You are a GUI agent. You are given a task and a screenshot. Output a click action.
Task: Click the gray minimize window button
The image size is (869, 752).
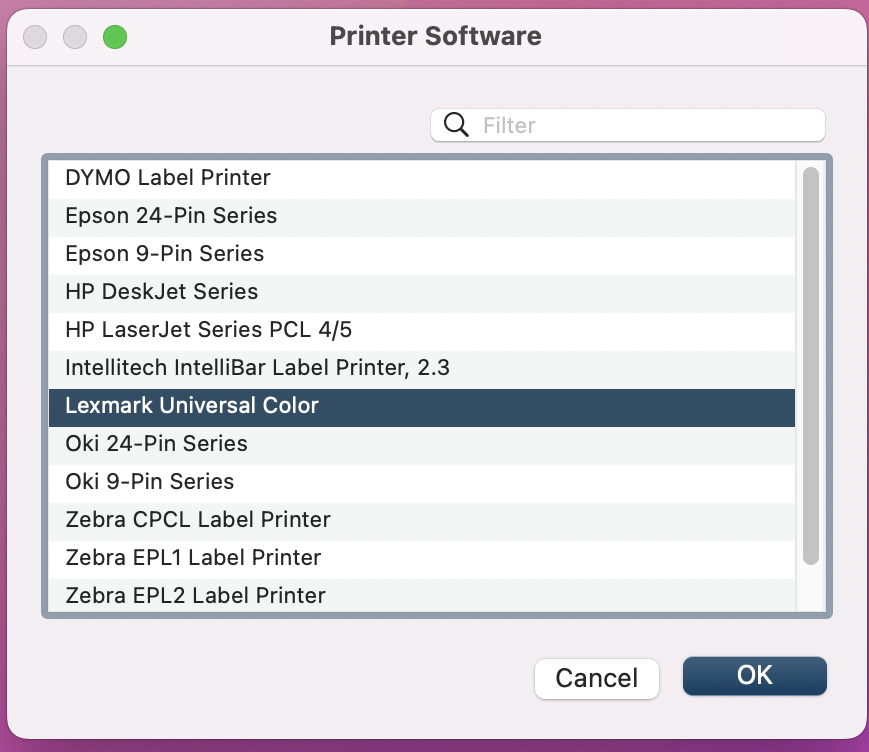(75, 37)
